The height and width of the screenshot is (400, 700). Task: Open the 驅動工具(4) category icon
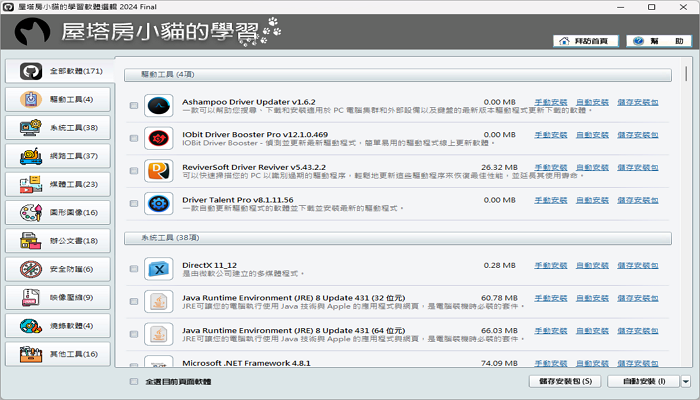click(31, 100)
